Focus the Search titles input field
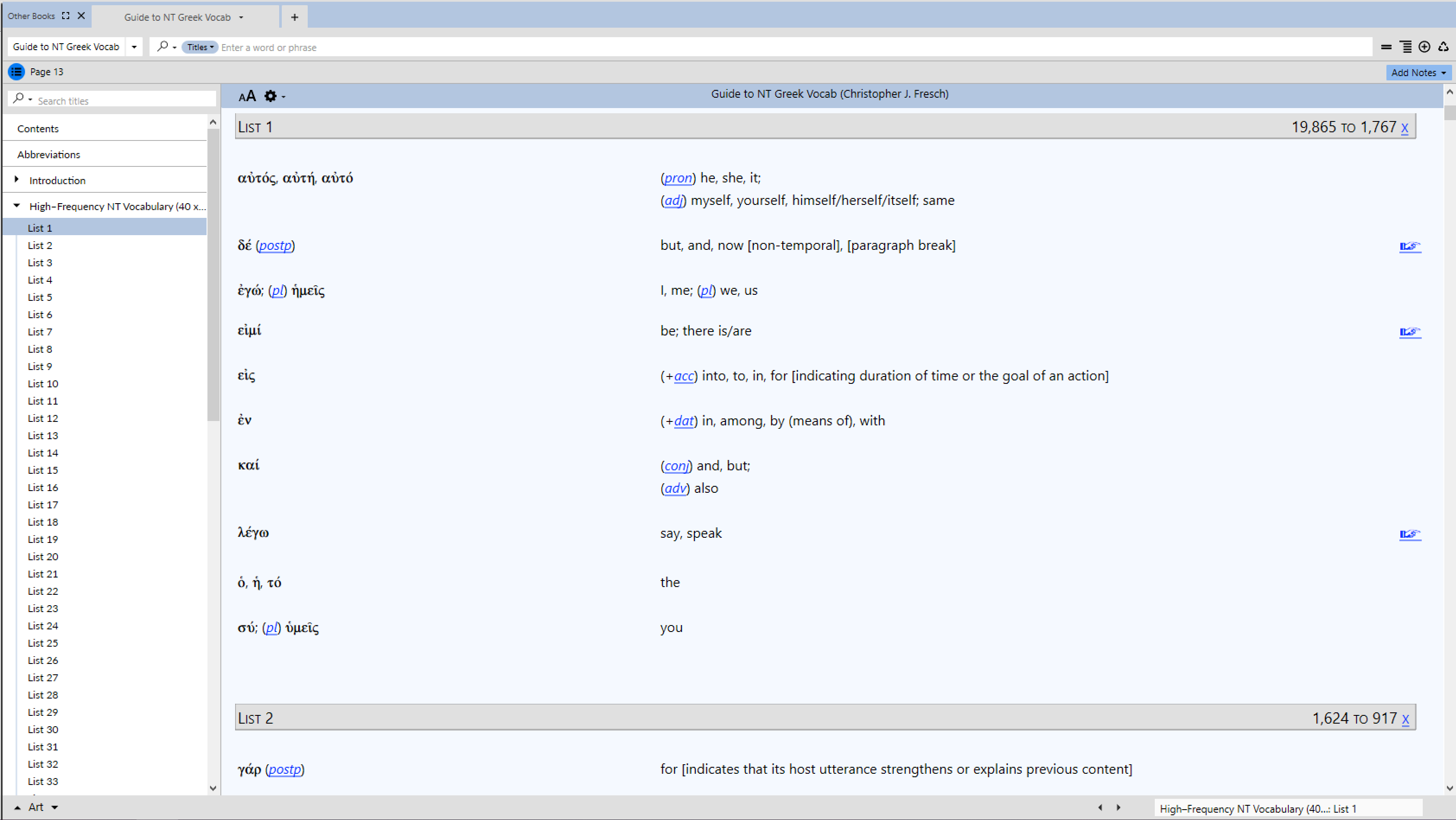The image size is (1456, 820). pos(125,101)
